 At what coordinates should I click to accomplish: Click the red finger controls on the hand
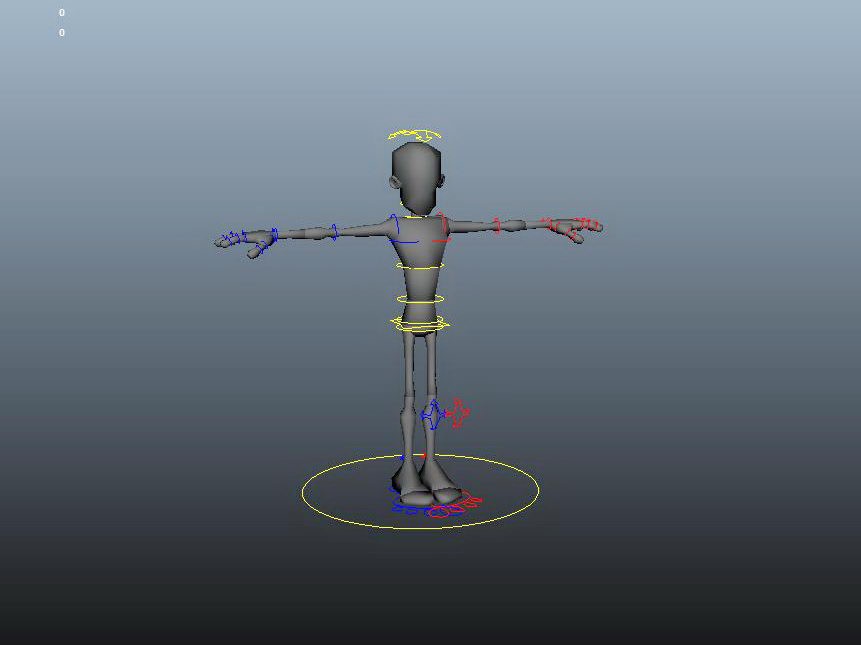point(581,226)
